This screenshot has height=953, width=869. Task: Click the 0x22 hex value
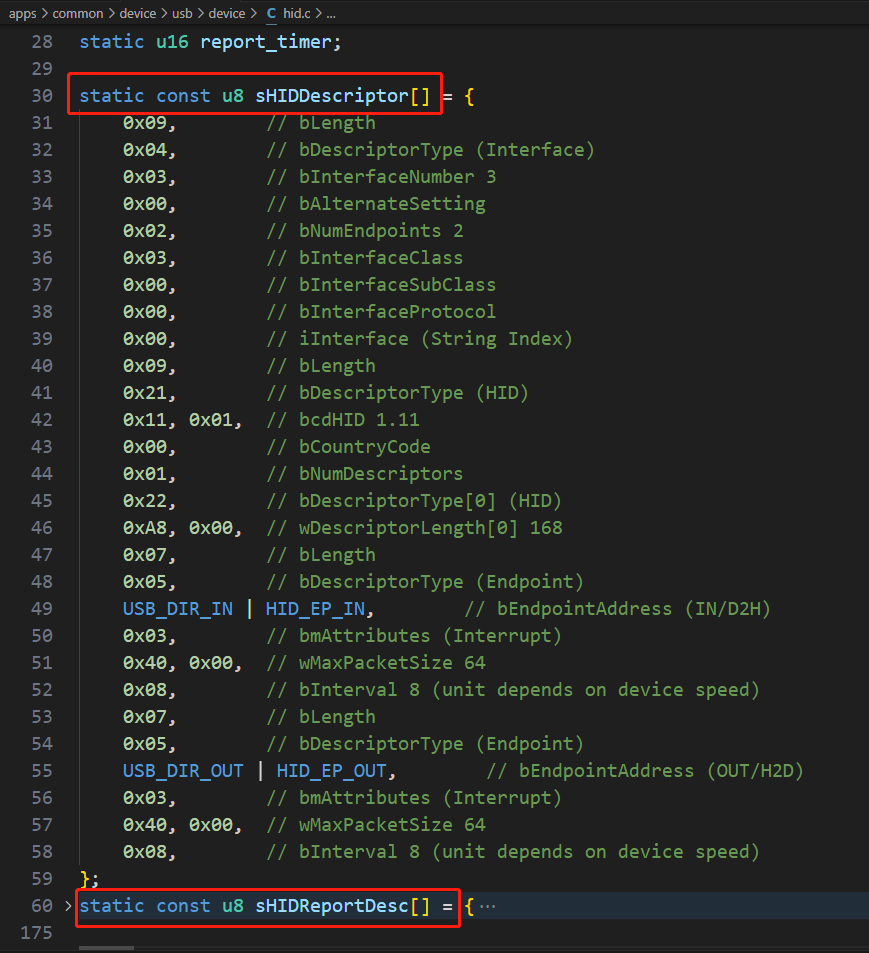point(145,501)
